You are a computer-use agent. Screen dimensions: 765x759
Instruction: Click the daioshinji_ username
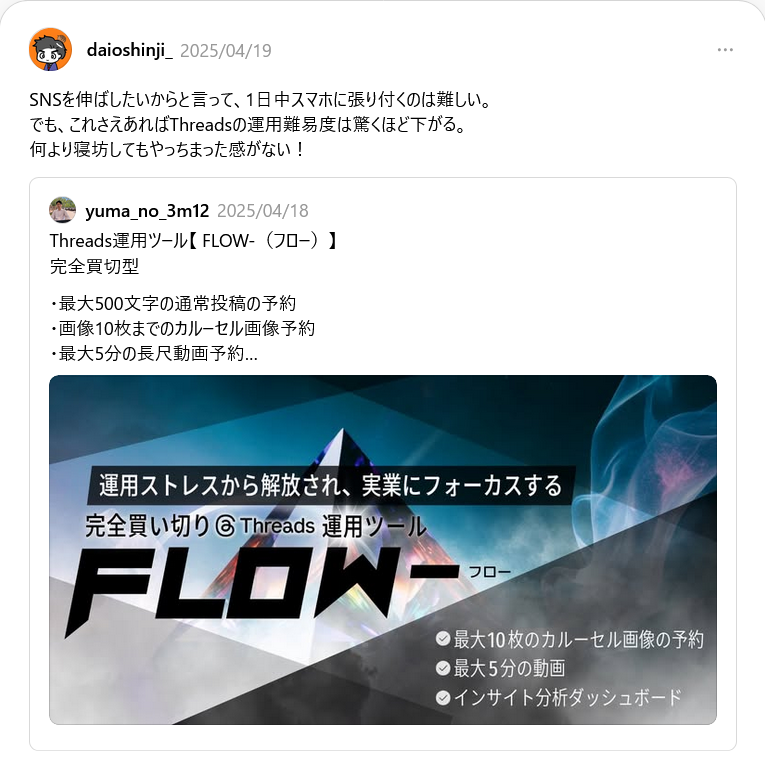(129, 50)
